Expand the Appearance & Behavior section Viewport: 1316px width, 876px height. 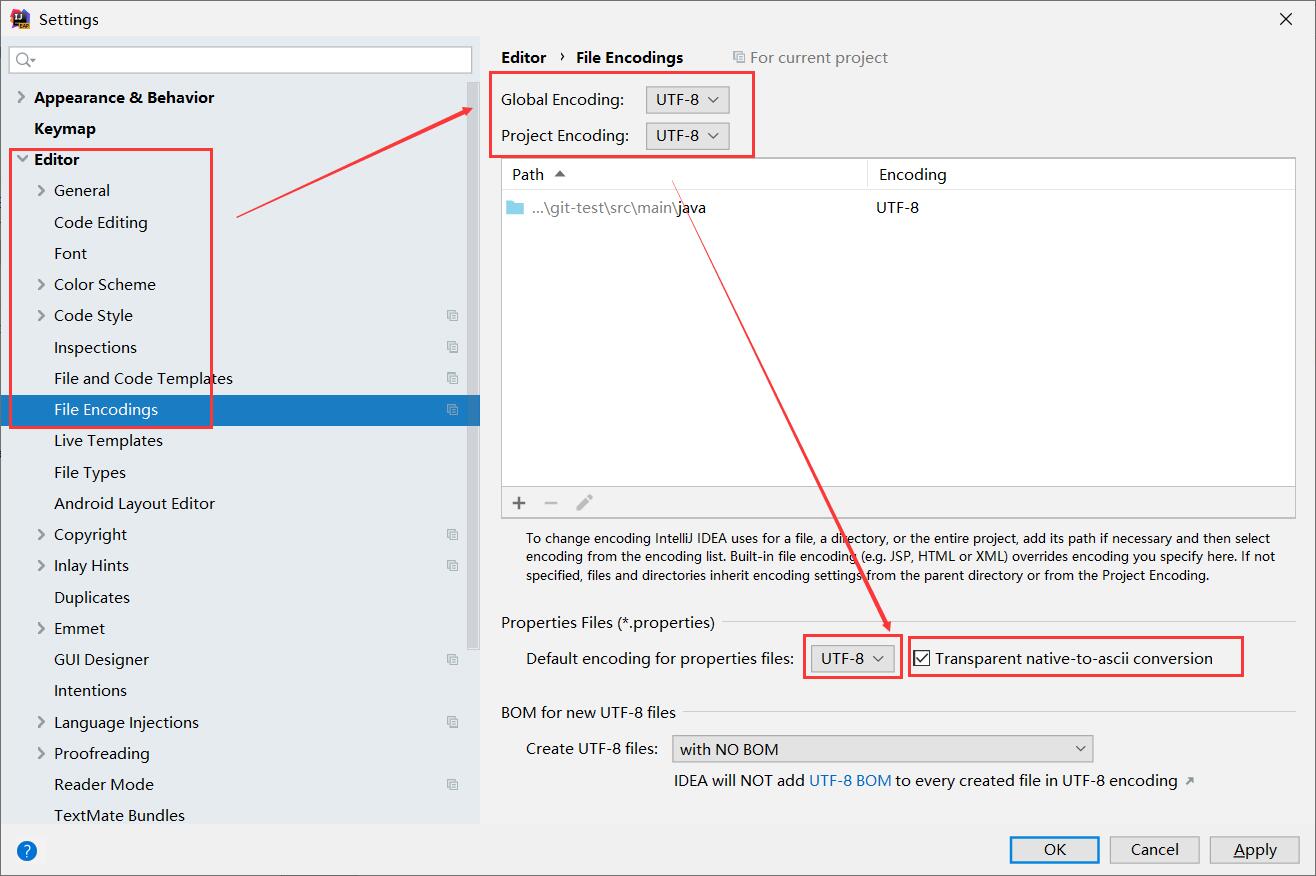(21, 97)
